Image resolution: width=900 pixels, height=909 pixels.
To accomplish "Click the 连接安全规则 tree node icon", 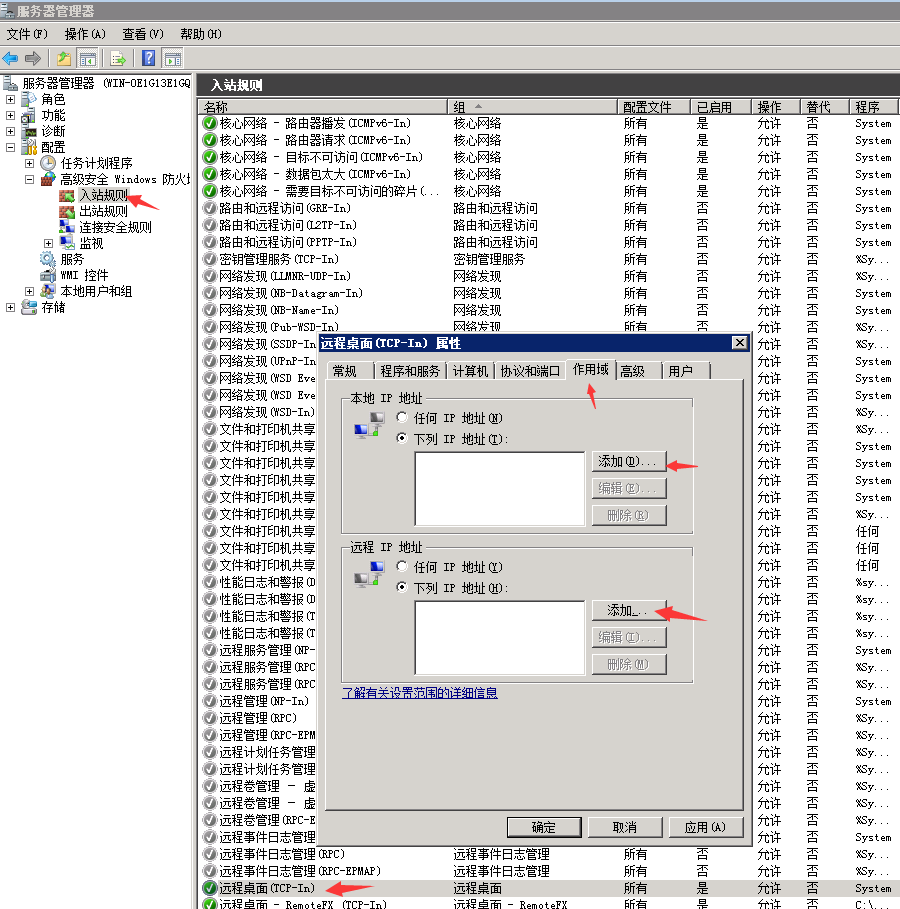I will (67, 227).
